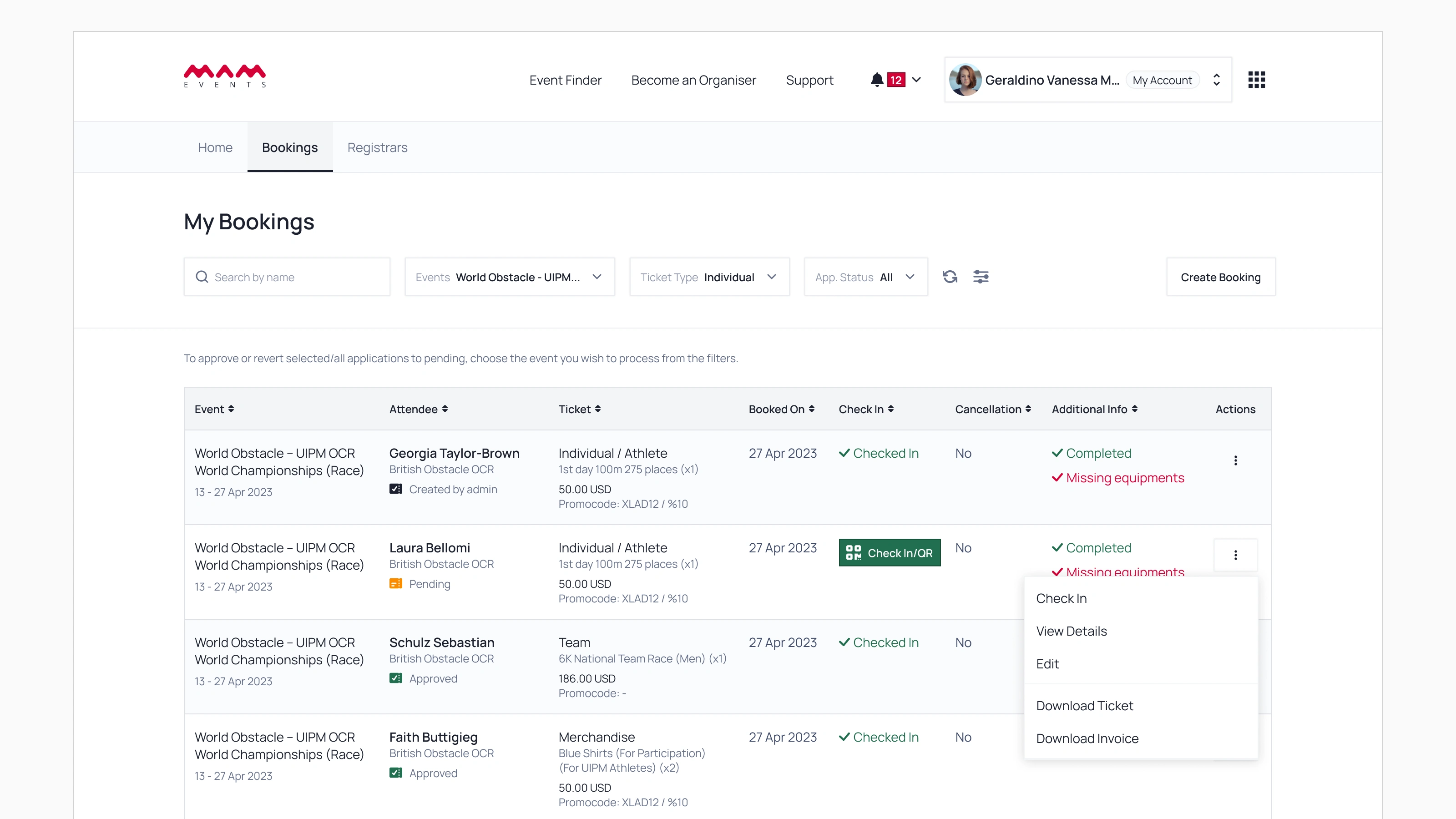Screen dimensions: 1456x819
Task: Switch to the Home tab
Action: tap(215, 147)
